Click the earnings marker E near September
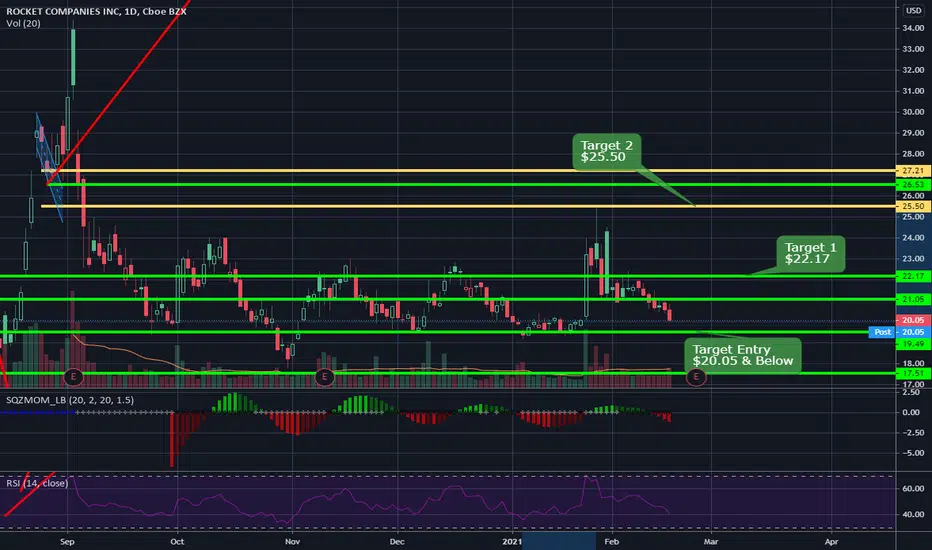Screen dimensions: 932x550 [x=73, y=376]
